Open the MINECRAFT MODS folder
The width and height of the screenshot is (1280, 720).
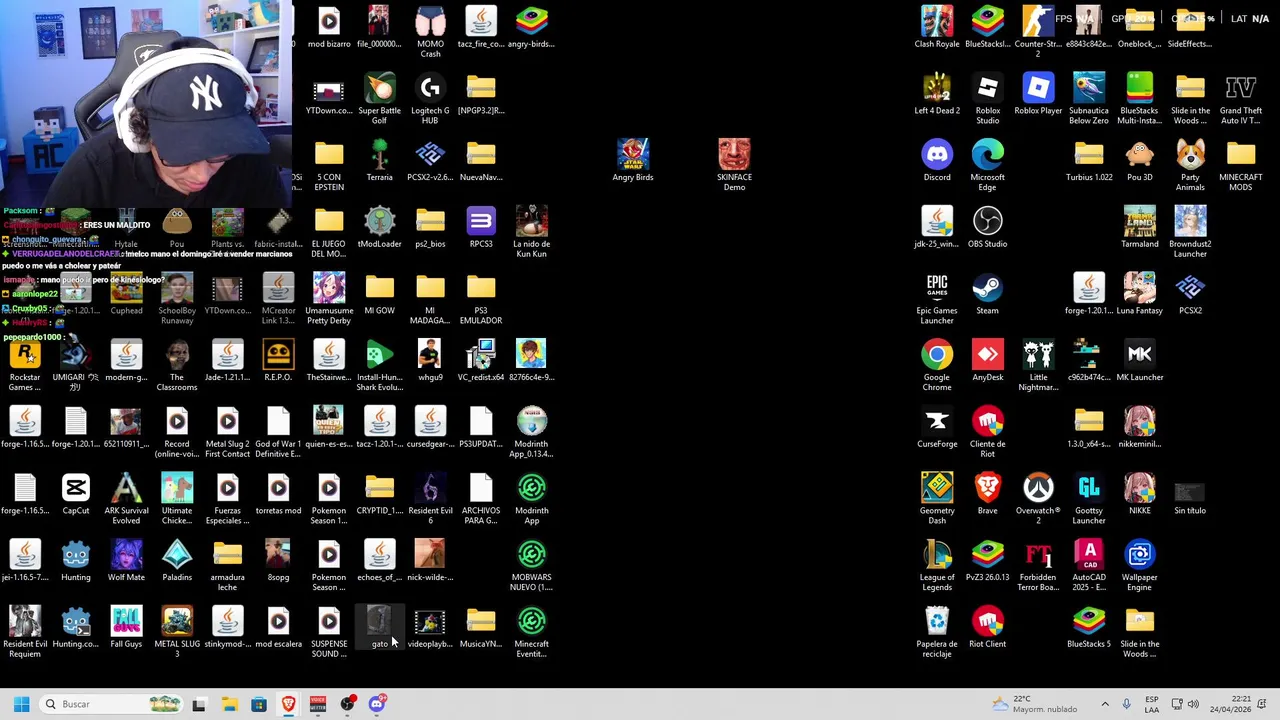coord(1241,165)
